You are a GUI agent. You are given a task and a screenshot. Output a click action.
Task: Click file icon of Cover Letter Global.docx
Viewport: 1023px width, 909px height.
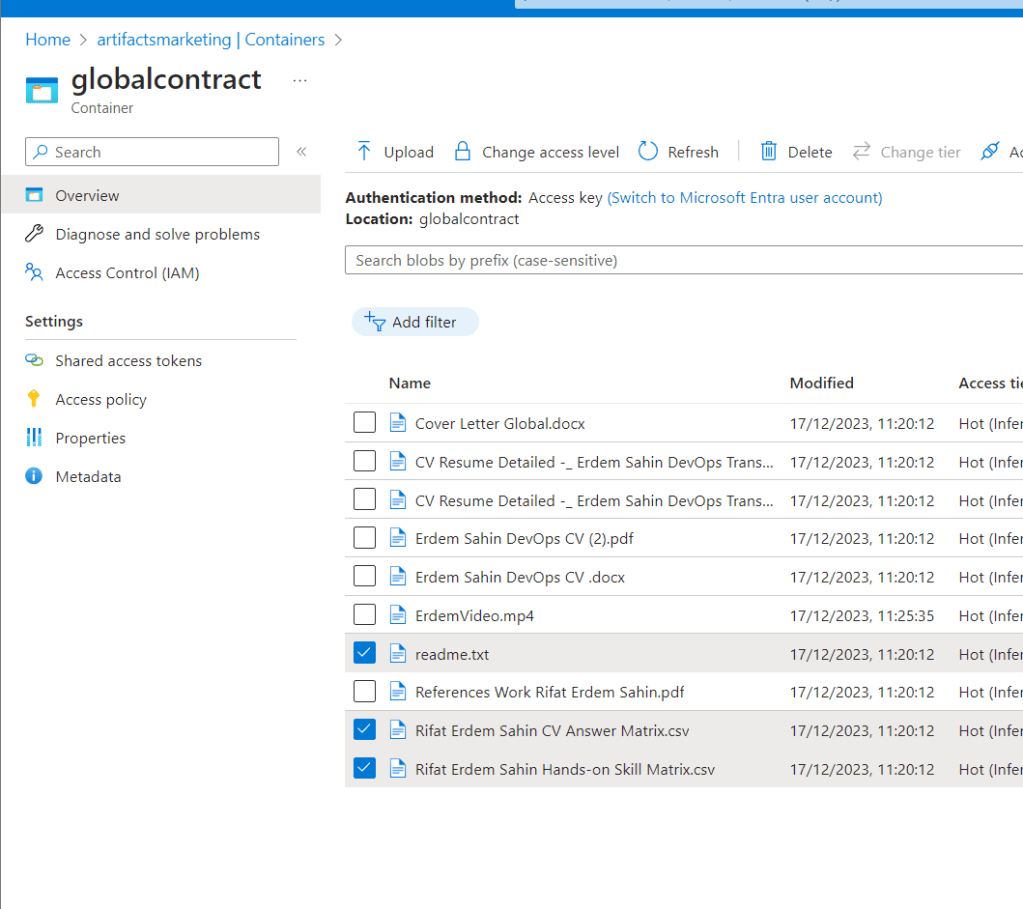coord(398,423)
